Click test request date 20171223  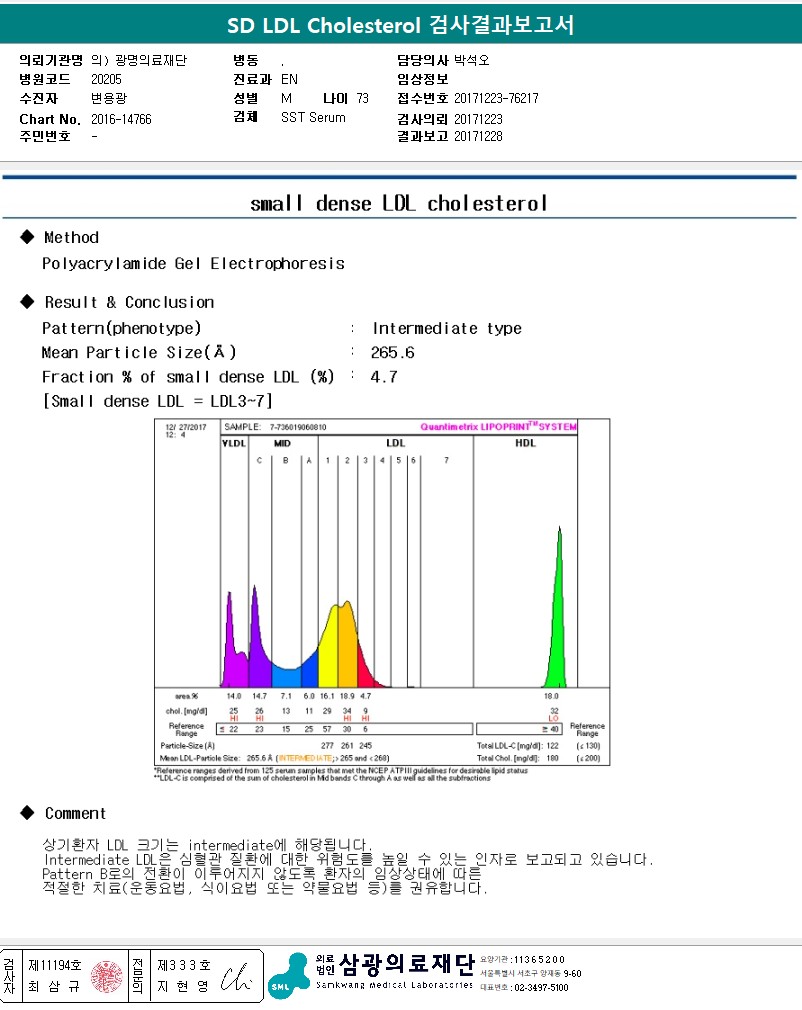[x=478, y=119]
